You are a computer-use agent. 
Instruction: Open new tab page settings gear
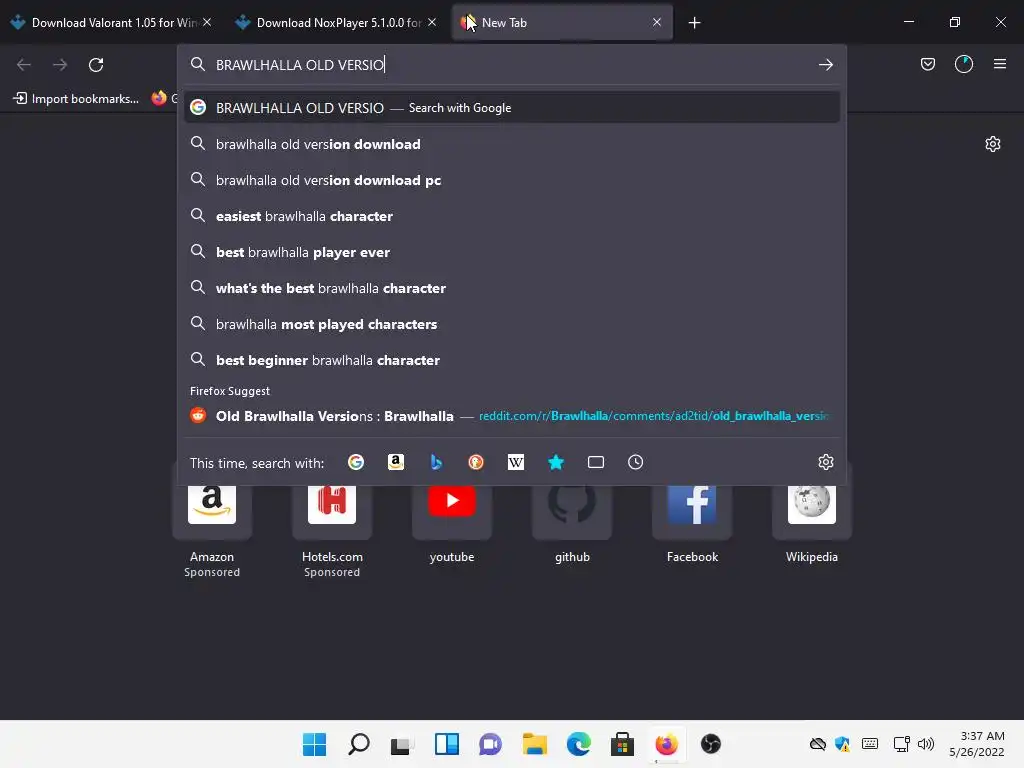[993, 144]
